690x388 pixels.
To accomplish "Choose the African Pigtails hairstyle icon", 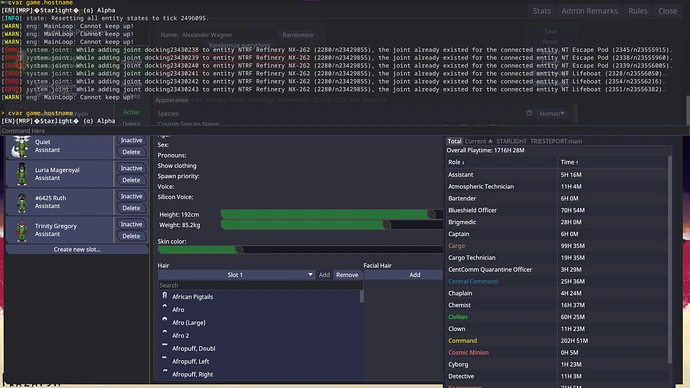I will pos(165,296).
